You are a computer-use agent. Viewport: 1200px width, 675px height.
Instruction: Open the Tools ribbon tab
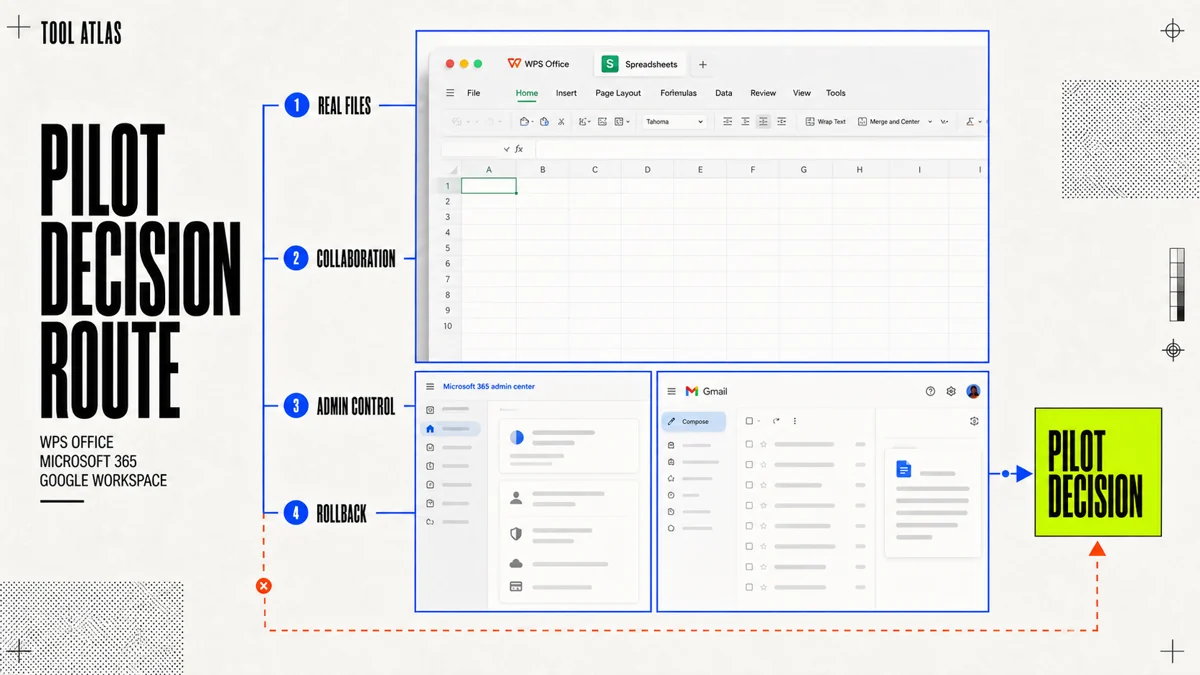pos(836,93)
